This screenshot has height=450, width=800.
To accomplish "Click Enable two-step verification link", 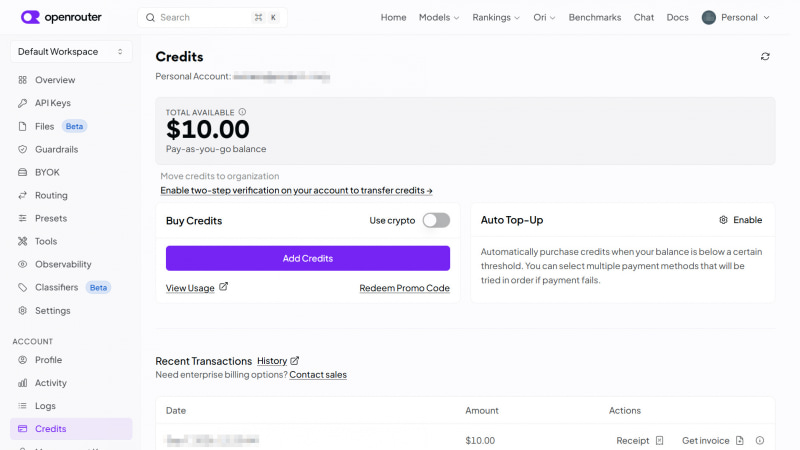I will 296,190.
